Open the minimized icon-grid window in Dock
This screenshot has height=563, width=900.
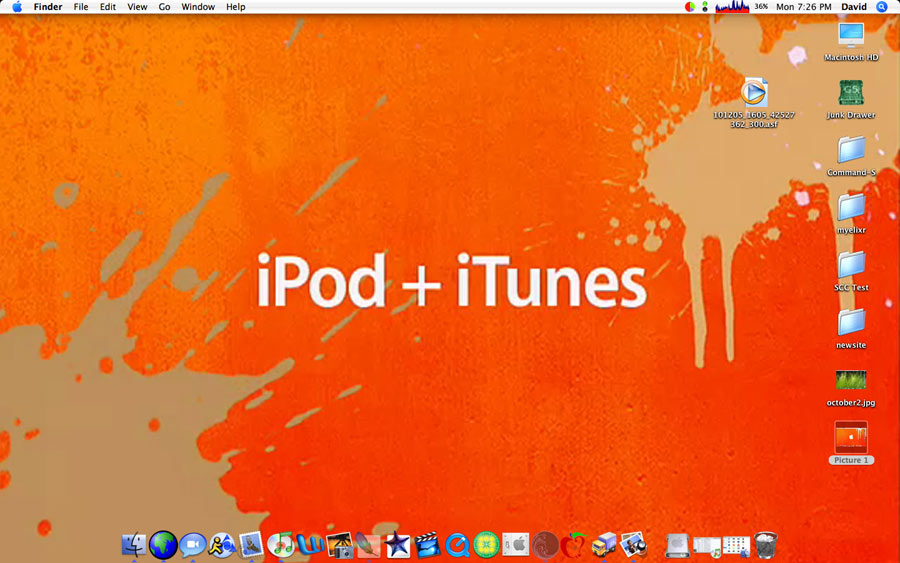point(736,546)
